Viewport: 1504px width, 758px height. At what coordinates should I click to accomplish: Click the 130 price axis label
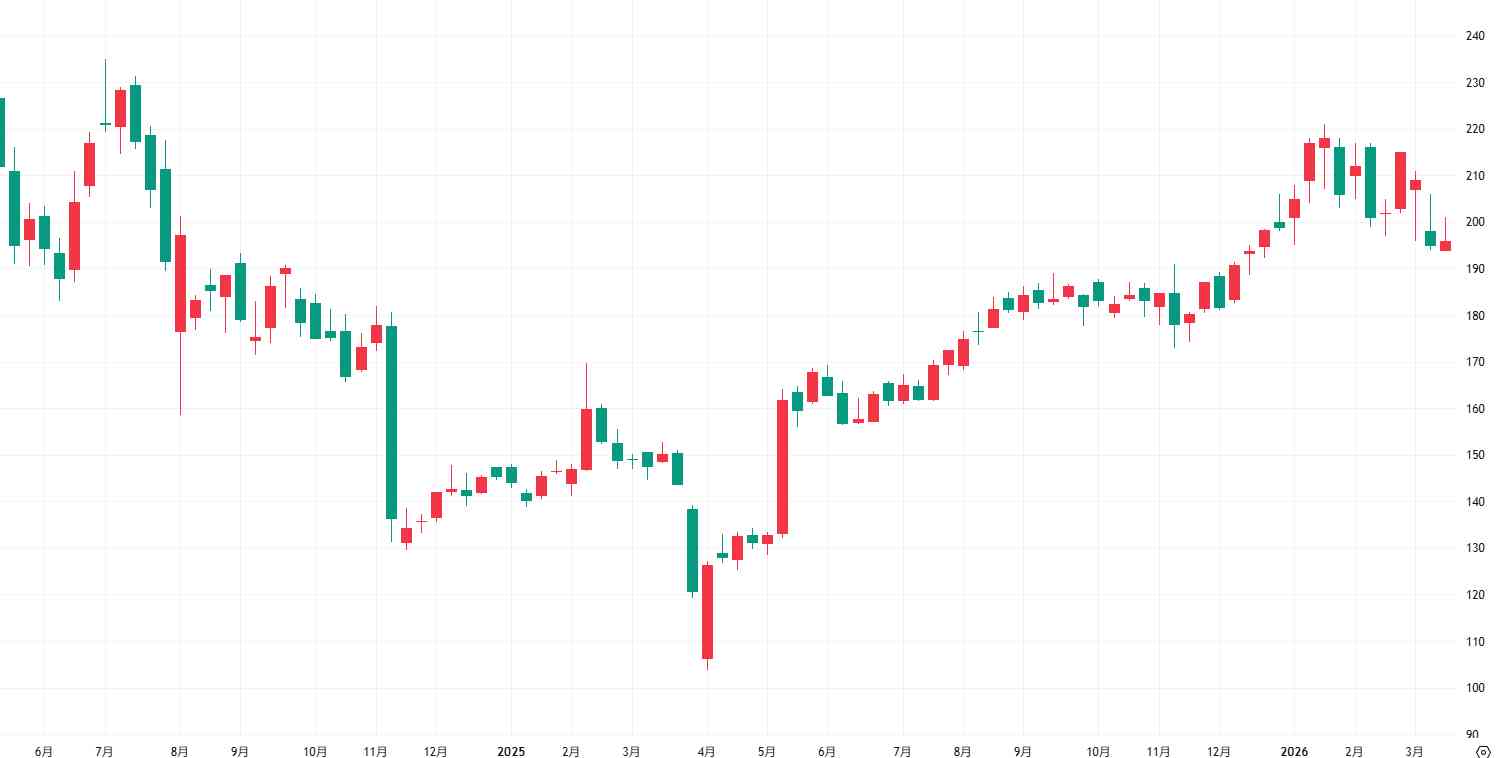pyautogui.click(x=1474, y=548)
